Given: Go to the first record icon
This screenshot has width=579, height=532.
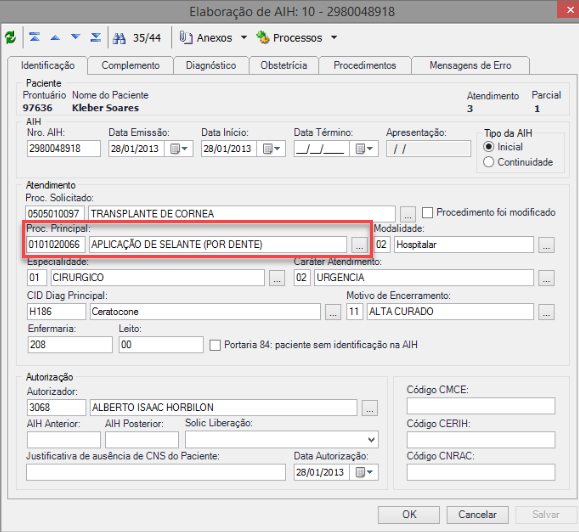Looking at the screenshot, I should pos(35,37).
